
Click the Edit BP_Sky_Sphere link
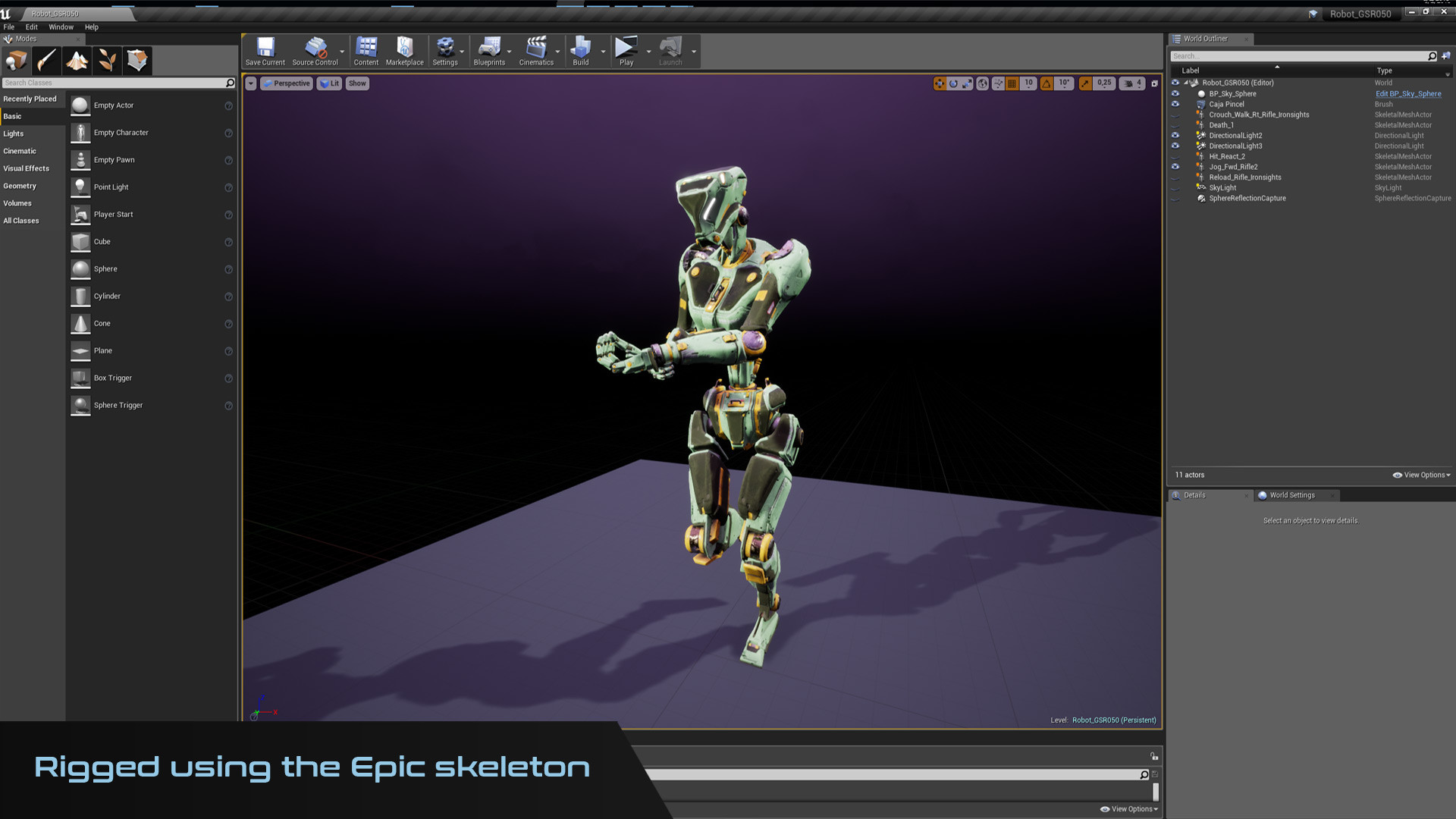click(1408, 93)
